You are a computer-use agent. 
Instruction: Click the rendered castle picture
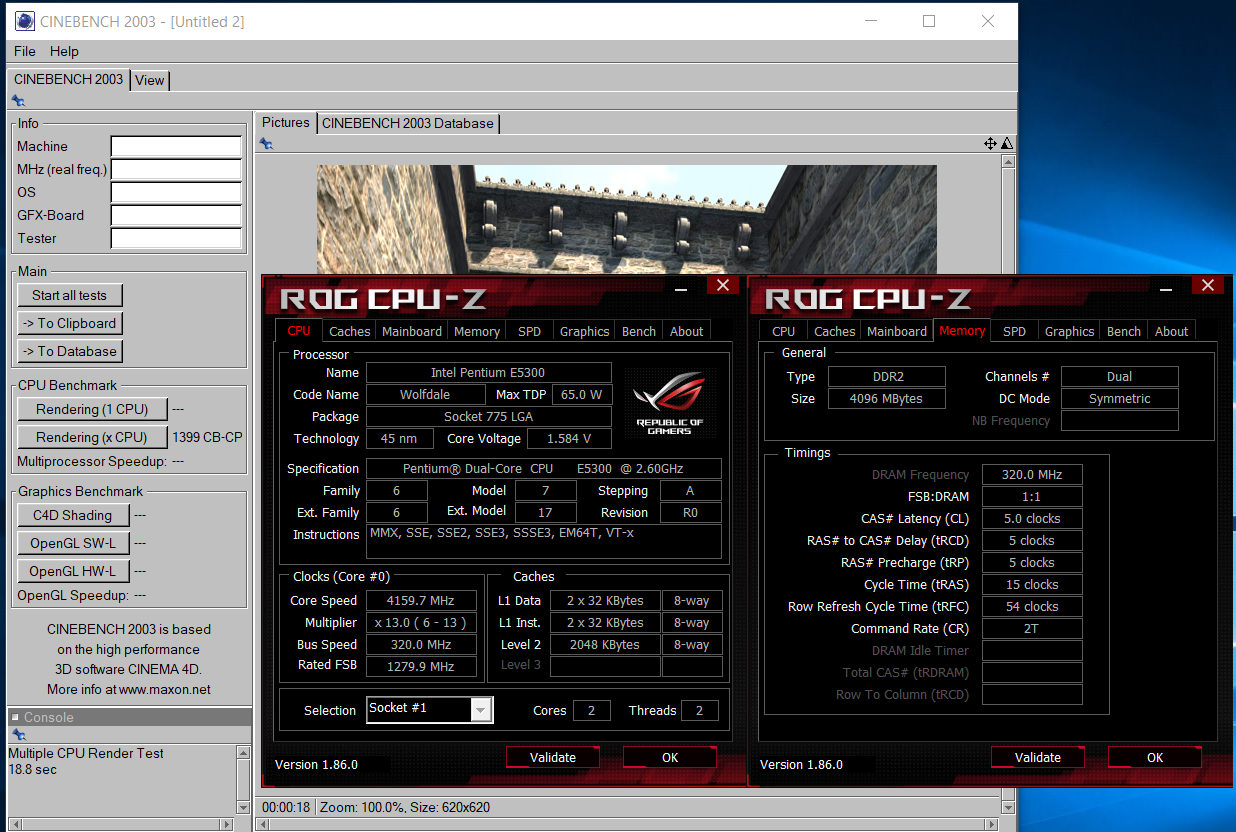(x=627, y=218)
